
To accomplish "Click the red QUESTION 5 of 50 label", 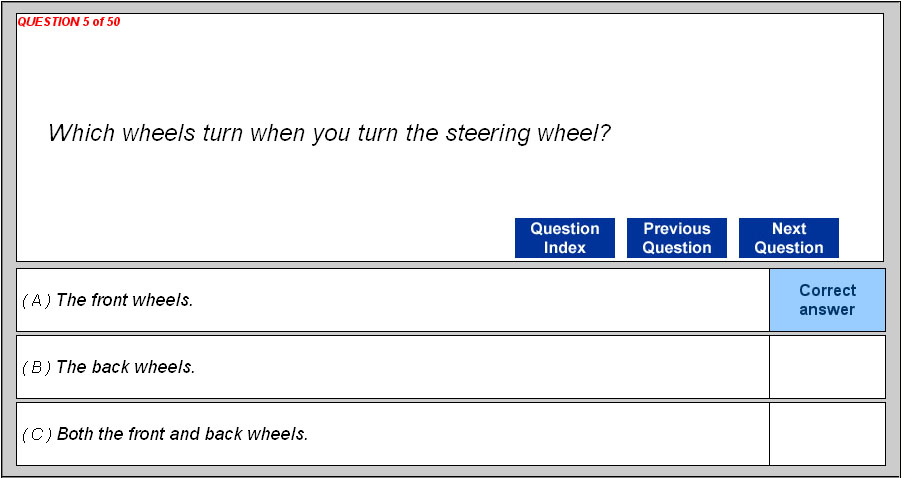I will click(69, 22).
